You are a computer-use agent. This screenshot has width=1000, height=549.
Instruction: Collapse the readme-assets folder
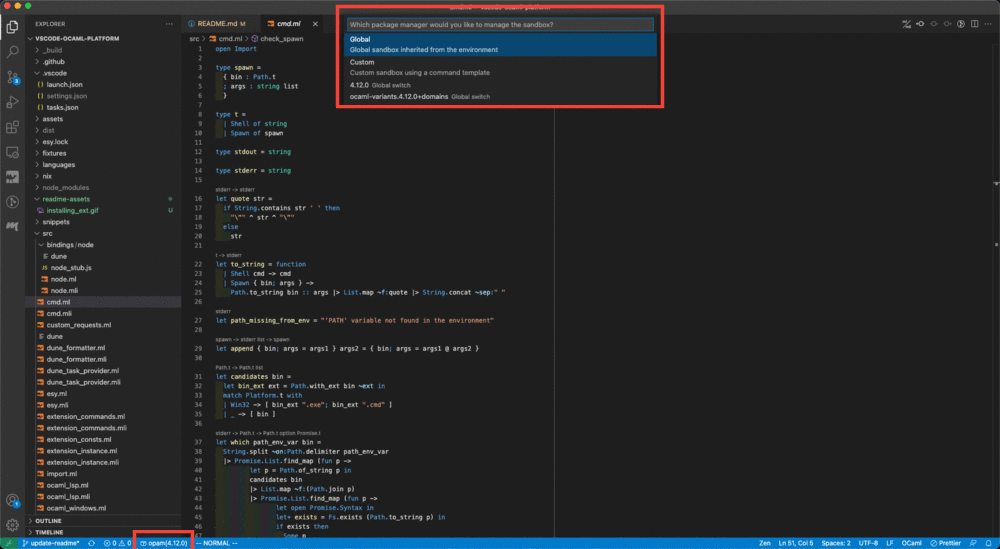pos(103,199)
